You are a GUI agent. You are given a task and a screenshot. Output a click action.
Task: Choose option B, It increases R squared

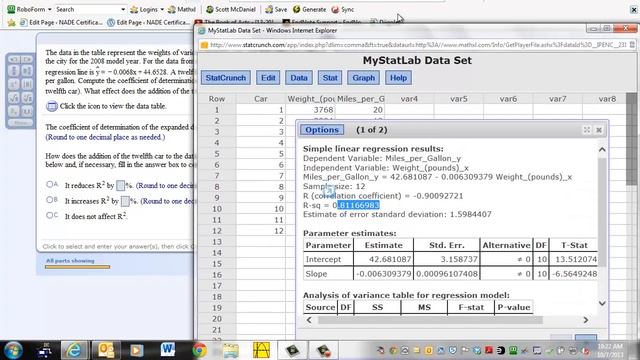click(x=50, y=200)
